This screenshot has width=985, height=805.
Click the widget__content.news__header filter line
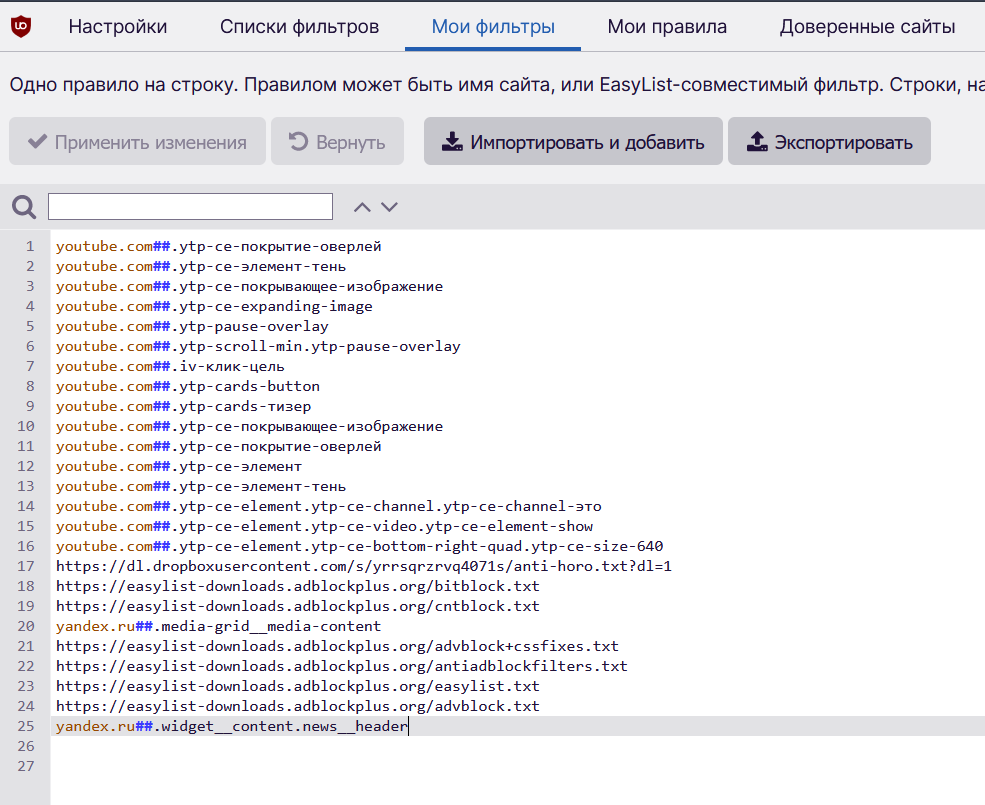point(232,726)
